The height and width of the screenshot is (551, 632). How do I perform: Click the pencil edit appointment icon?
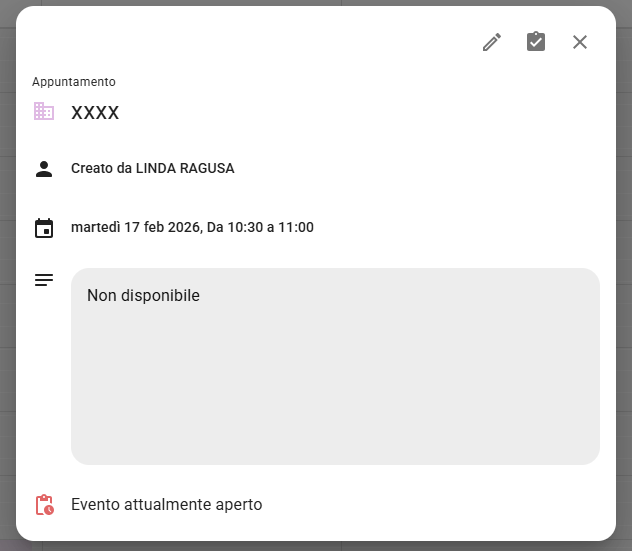point(491,42)
